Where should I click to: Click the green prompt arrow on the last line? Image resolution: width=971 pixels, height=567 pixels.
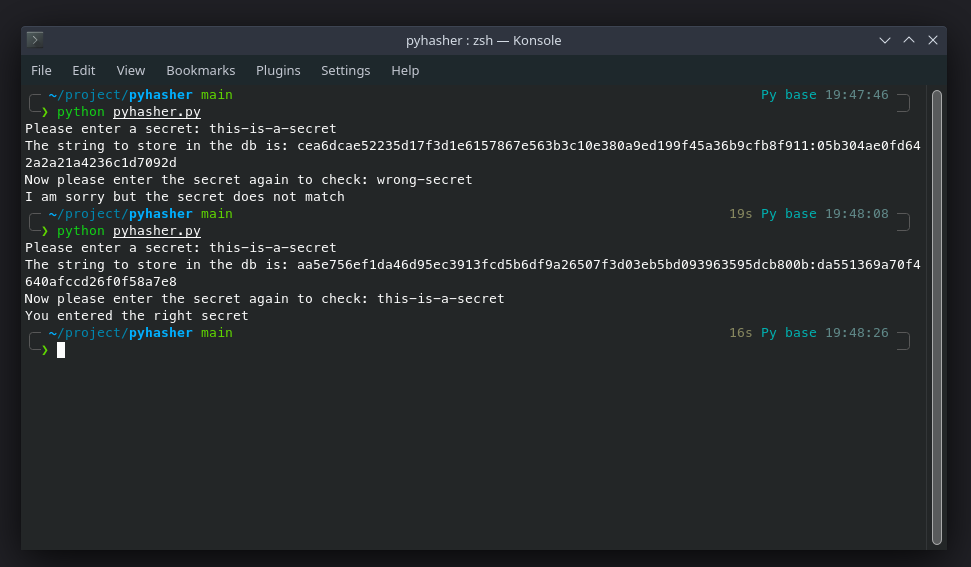click(x=45, y=350)
